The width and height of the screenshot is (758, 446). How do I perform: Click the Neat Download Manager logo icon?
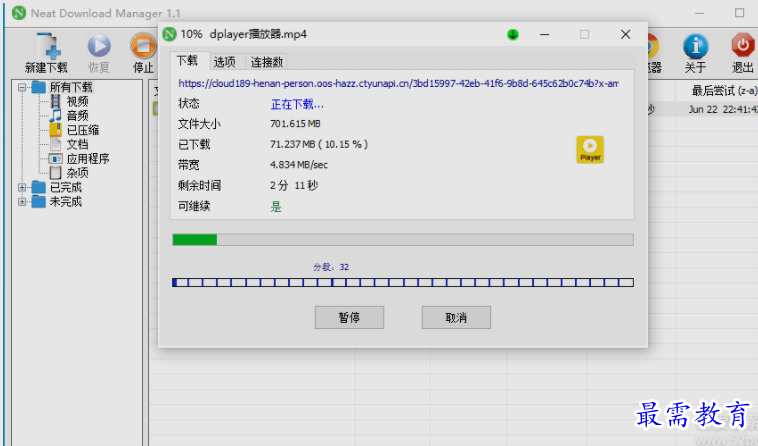[18, 13]
